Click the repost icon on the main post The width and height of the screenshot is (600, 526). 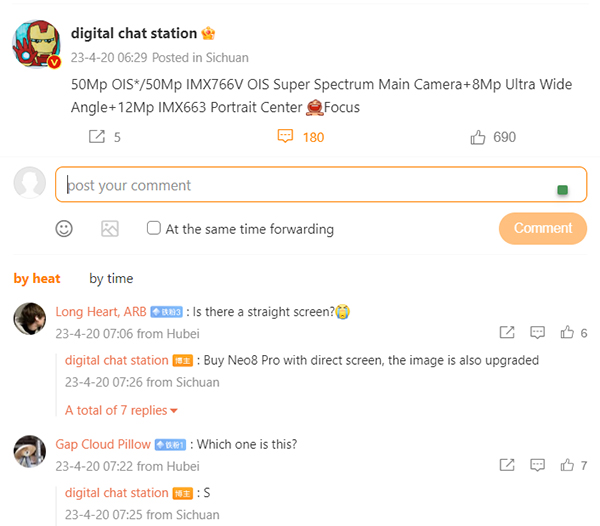coord(97,137)
